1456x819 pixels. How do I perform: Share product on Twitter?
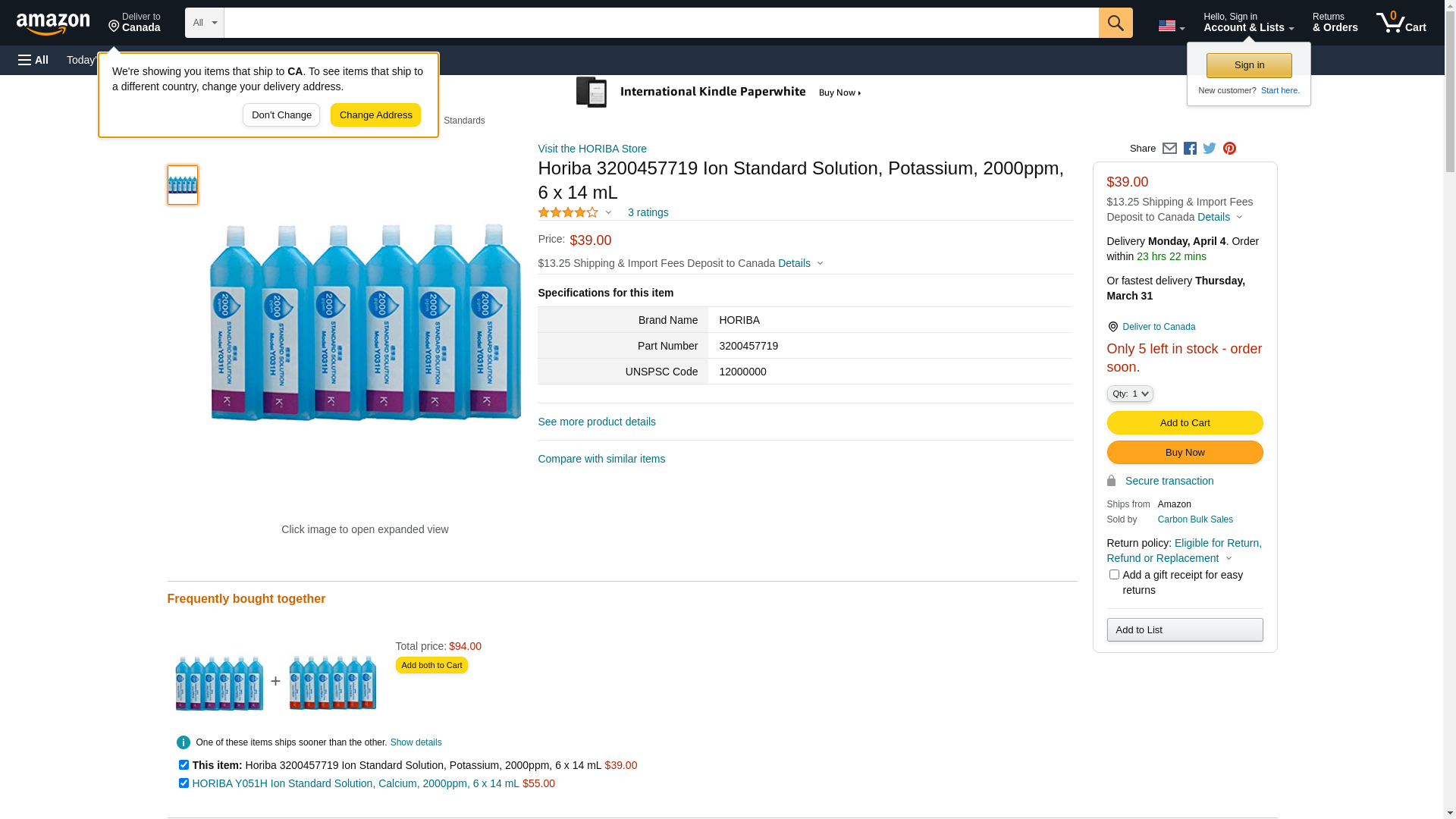1210,149
